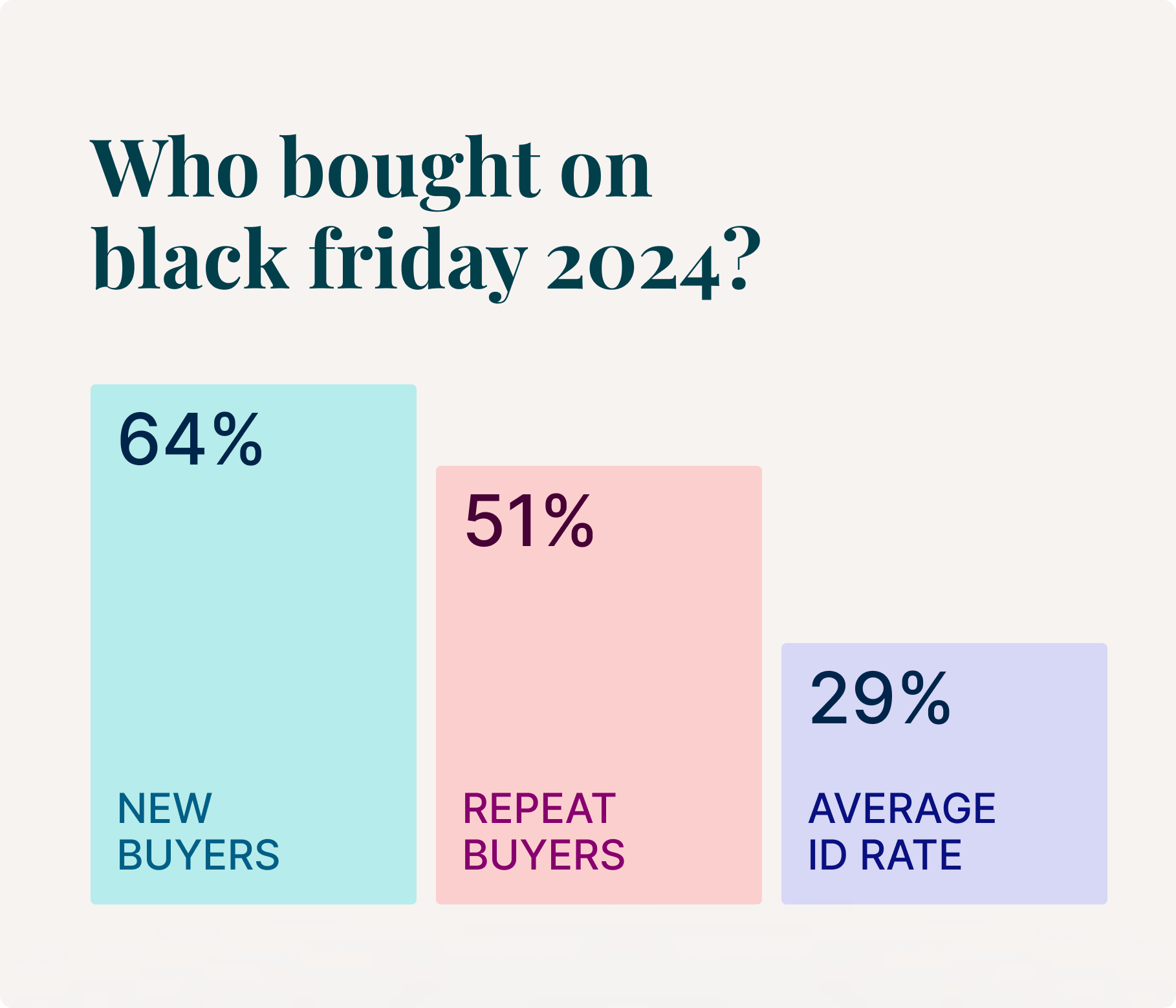Click the empty middle of the teal bar
Viewport: 1176px width, 1008px height.
[254, 621]
